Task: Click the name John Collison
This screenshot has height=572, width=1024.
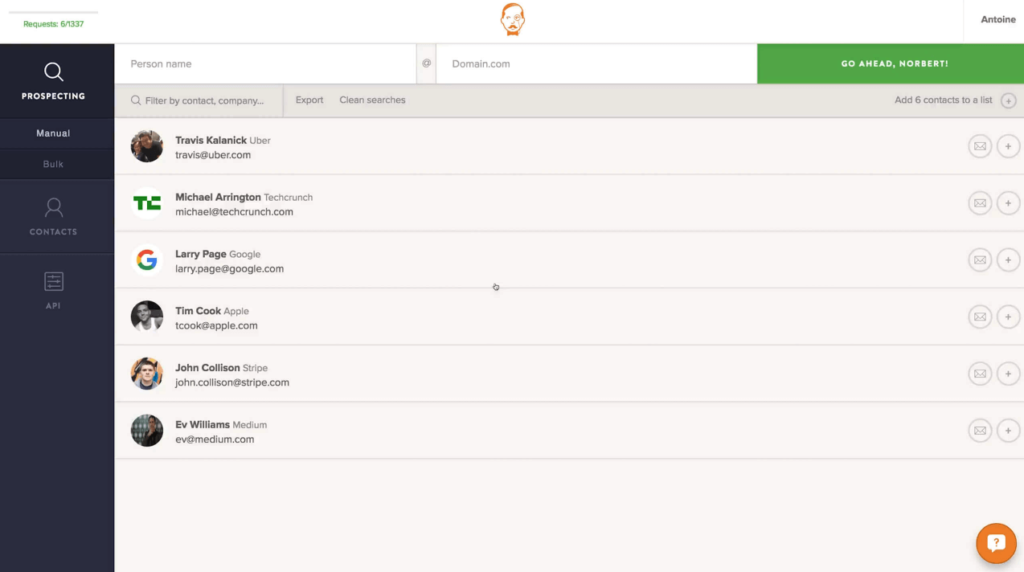Action: pos(208,368)
